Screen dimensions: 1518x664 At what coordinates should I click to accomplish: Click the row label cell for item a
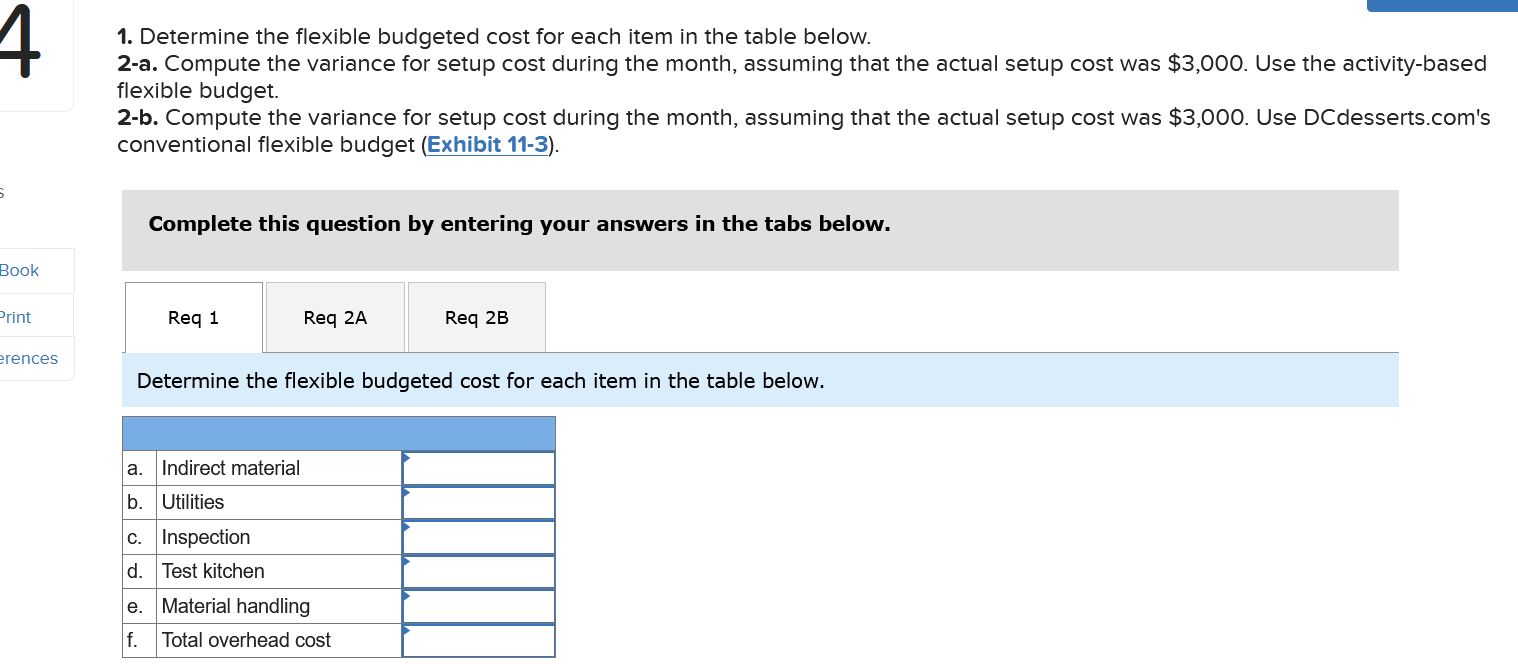coord(138,468)
